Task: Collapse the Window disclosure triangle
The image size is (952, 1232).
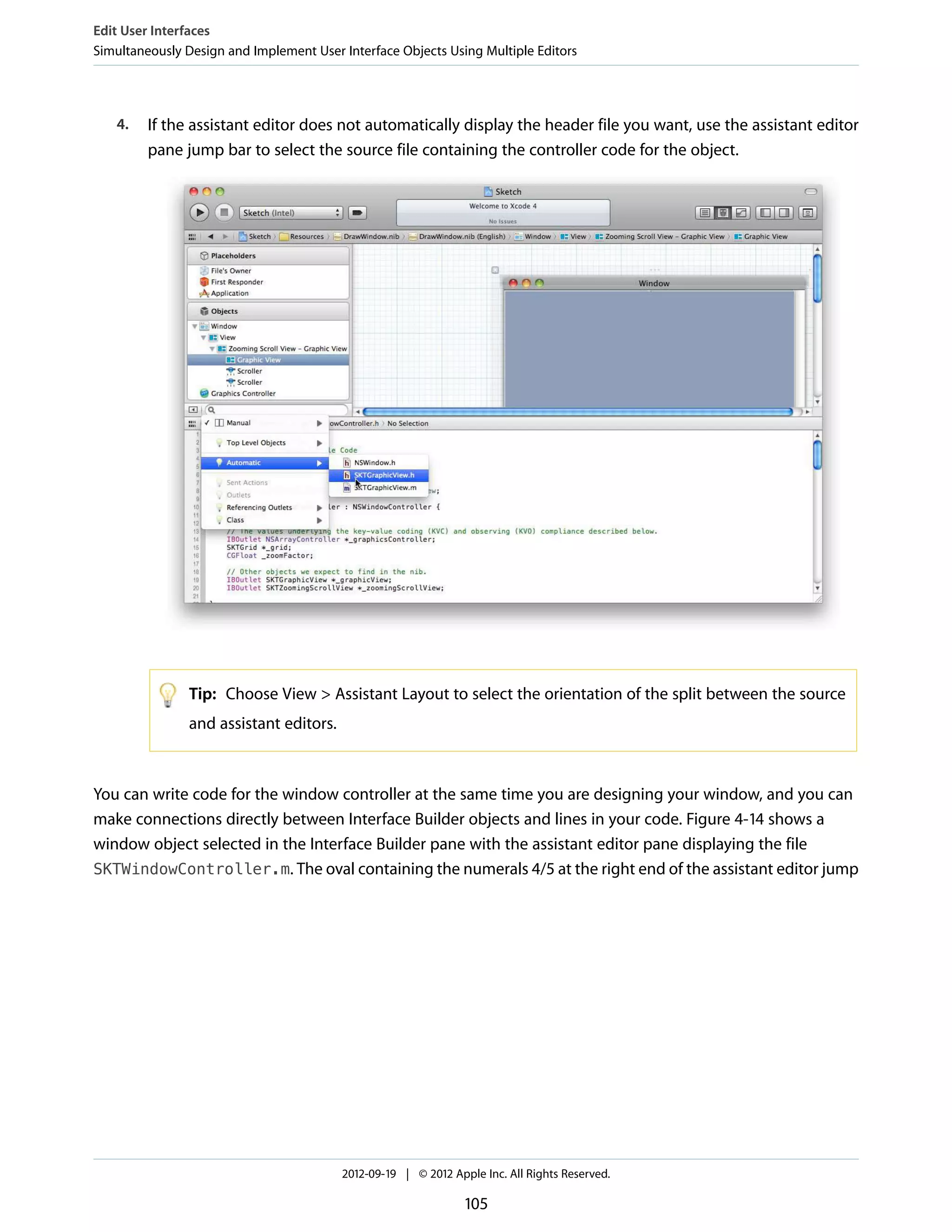Action: tap(195, 327)
